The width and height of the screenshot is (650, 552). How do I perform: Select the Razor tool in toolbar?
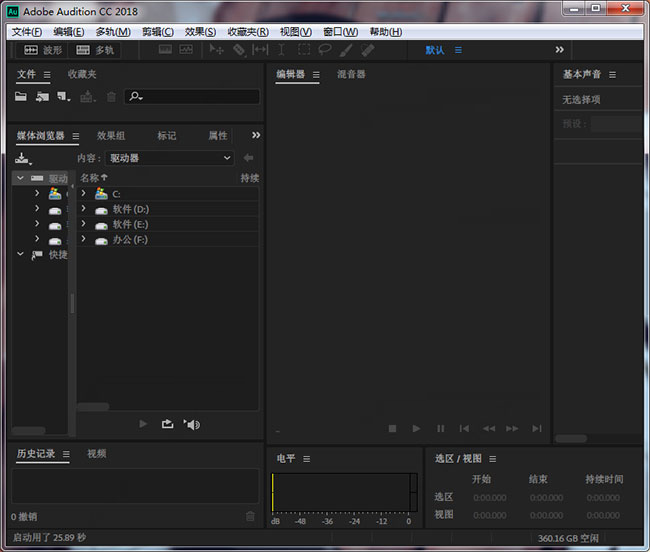[x=239, y=49]
